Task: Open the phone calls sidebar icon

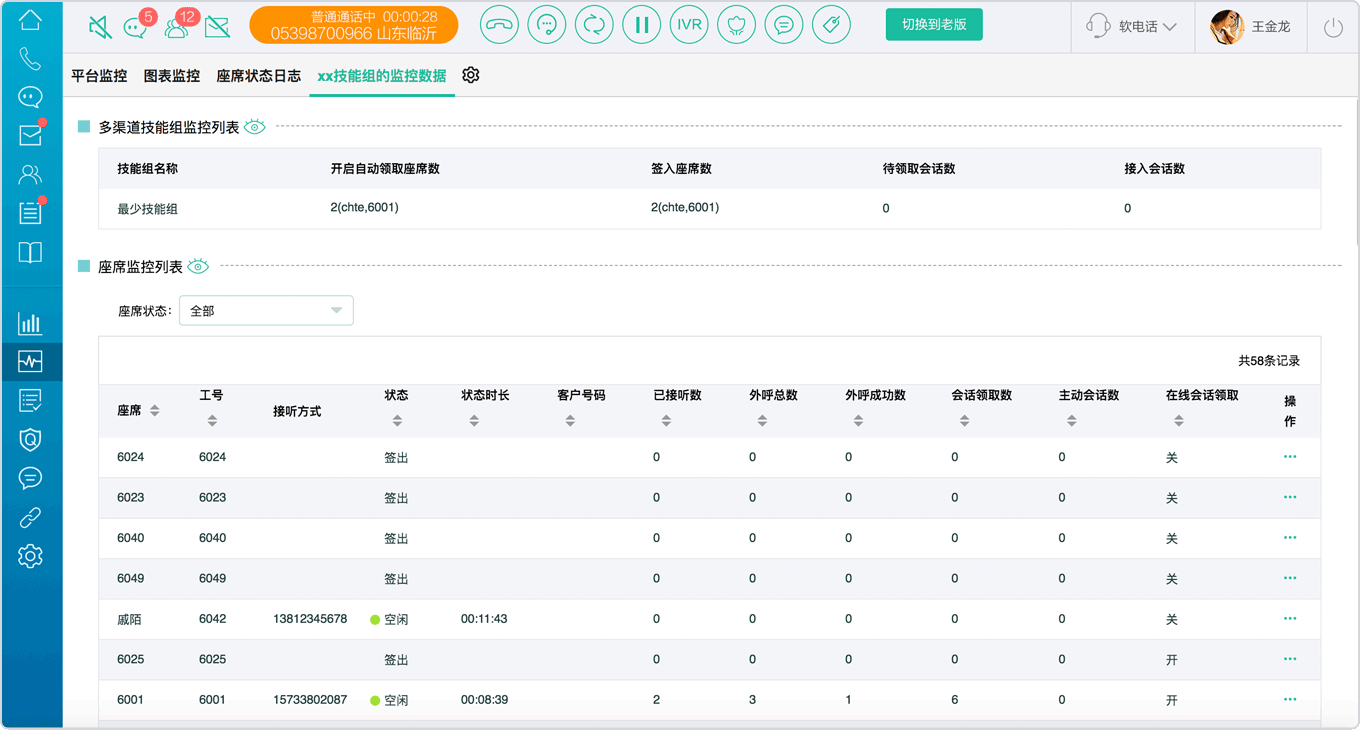Action: [x=31, y=58]
